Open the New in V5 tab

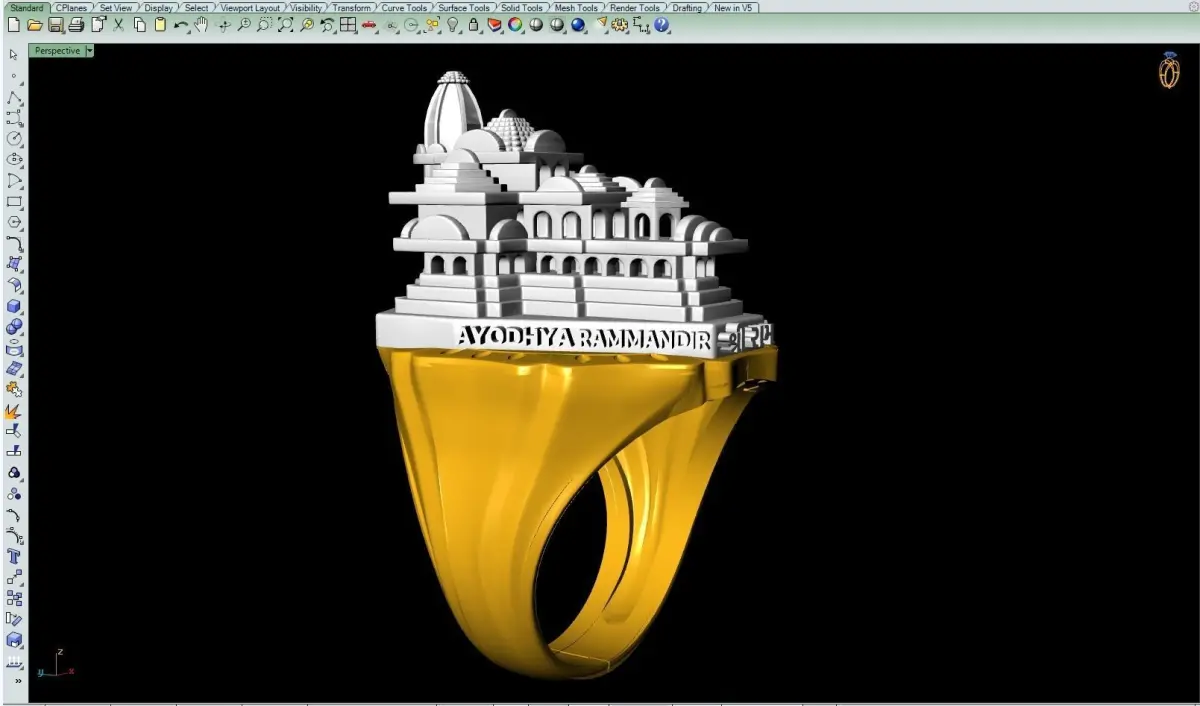tap(733, 7)
